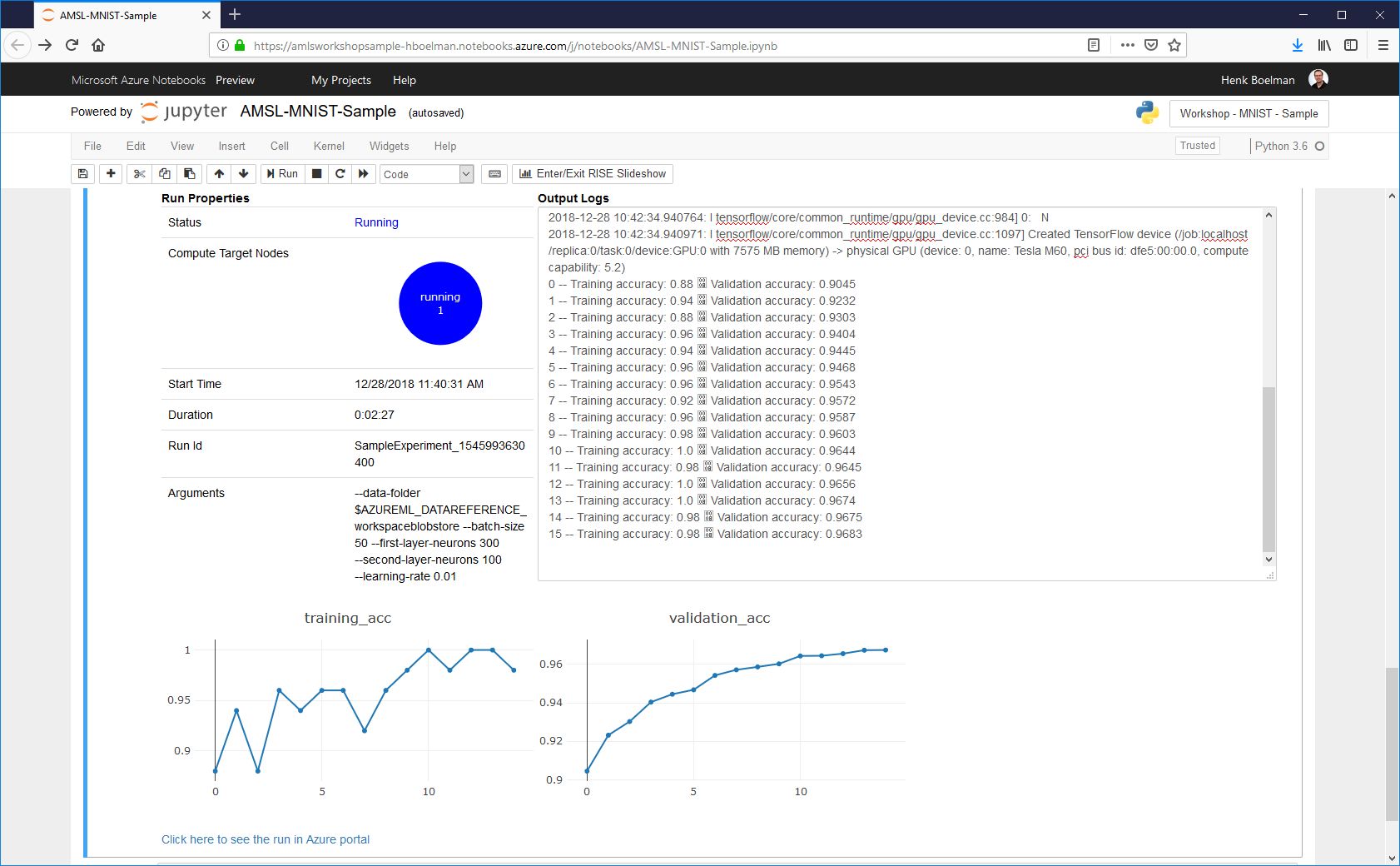
Task: Open the Jupyter Help menu
Action: tap(445, 146)
